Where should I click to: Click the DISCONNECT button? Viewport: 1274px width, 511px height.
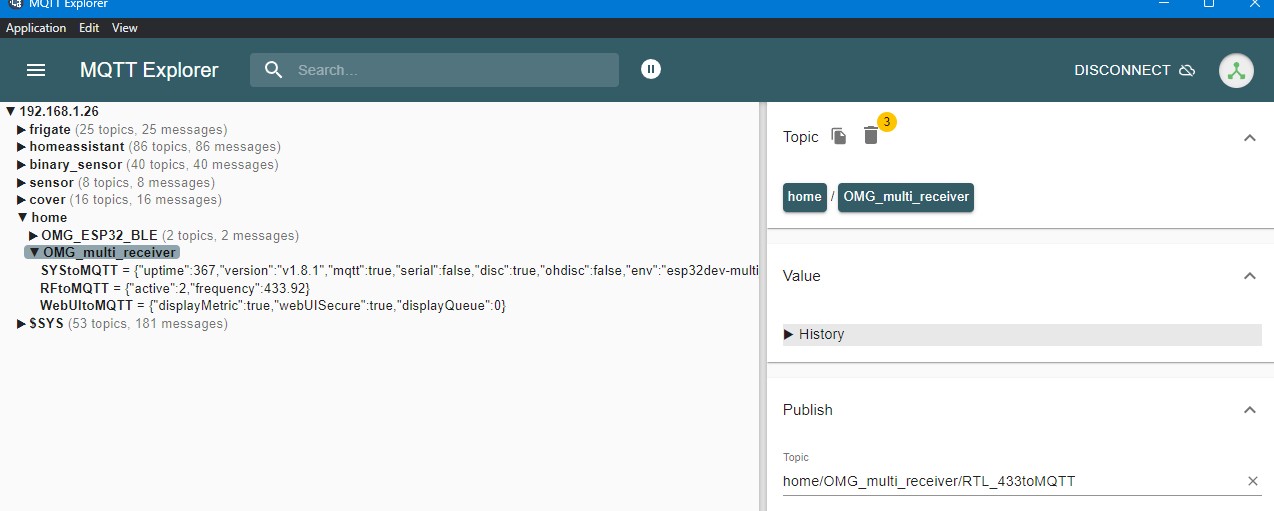(1135, 70)
